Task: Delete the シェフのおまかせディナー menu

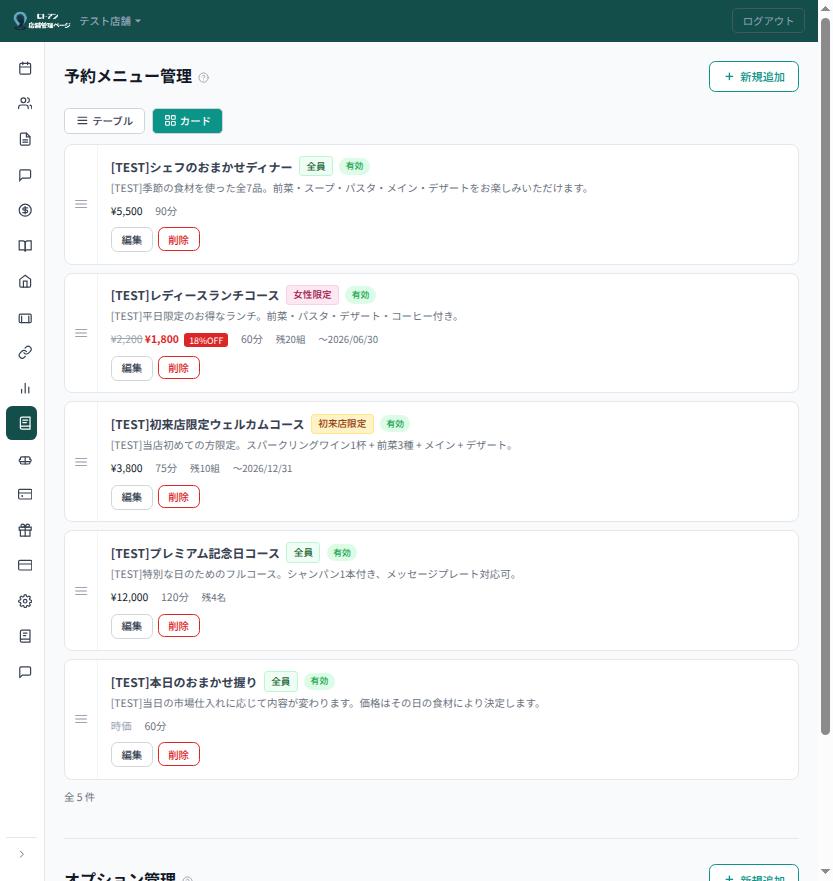Action: [179, 240]
